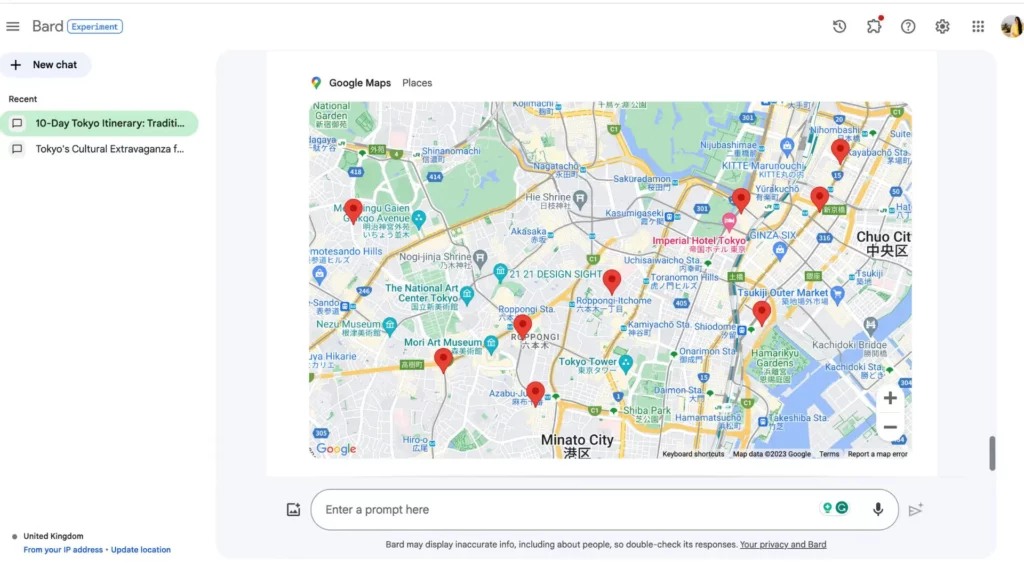
Task: Open Your privacy and Bard link
Action: tap(782, 545)
